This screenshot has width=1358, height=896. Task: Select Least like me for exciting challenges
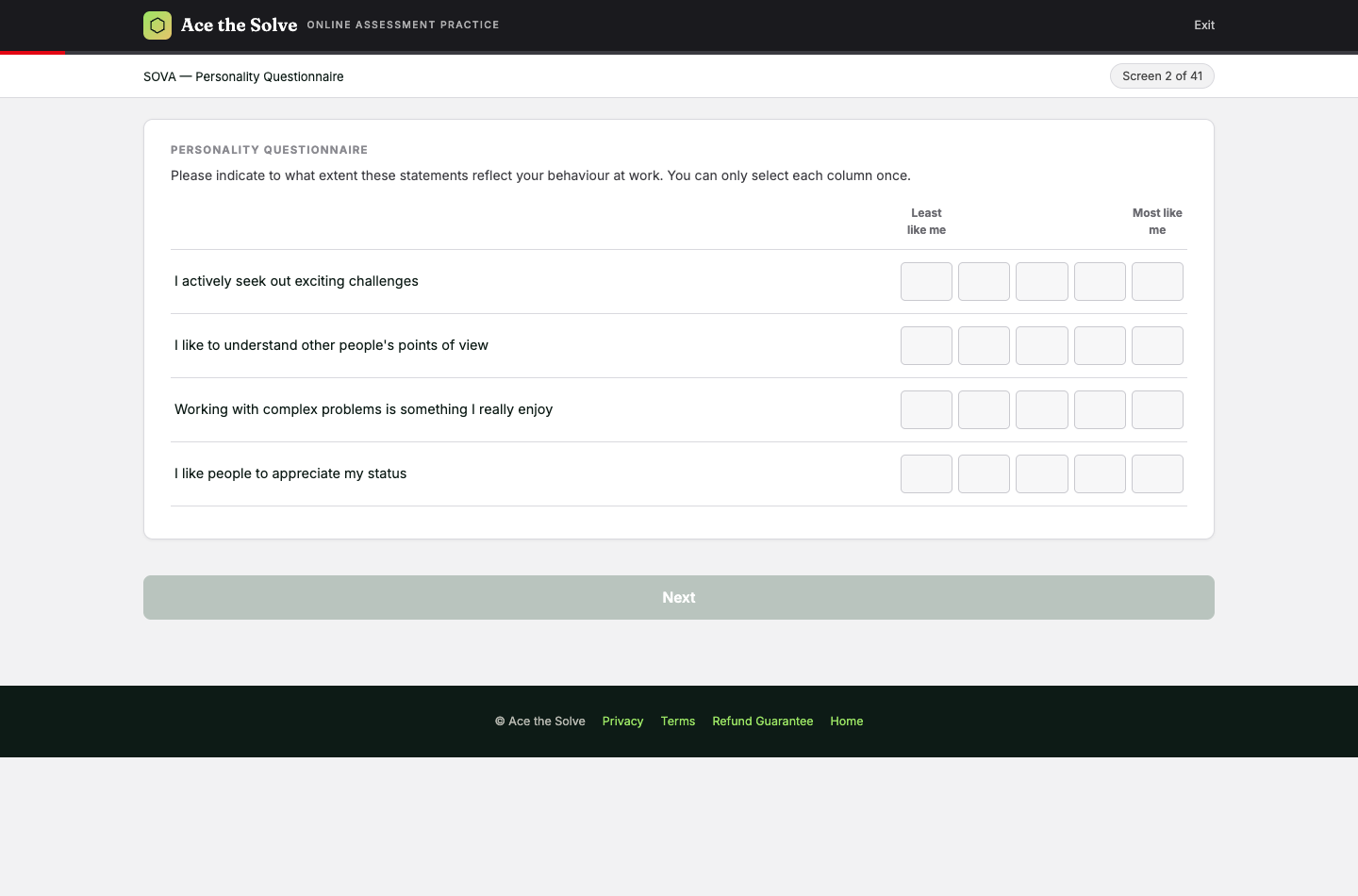[926, 281]
